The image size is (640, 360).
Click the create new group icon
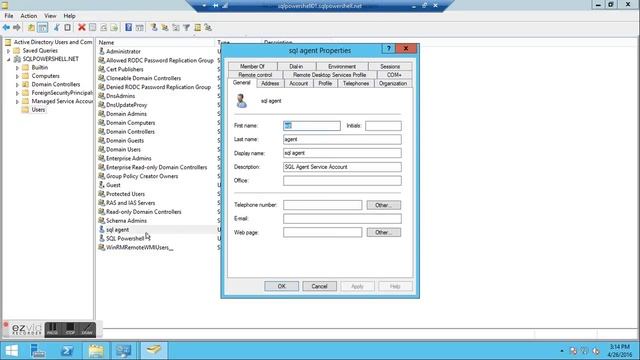click(x=165, y=27)
